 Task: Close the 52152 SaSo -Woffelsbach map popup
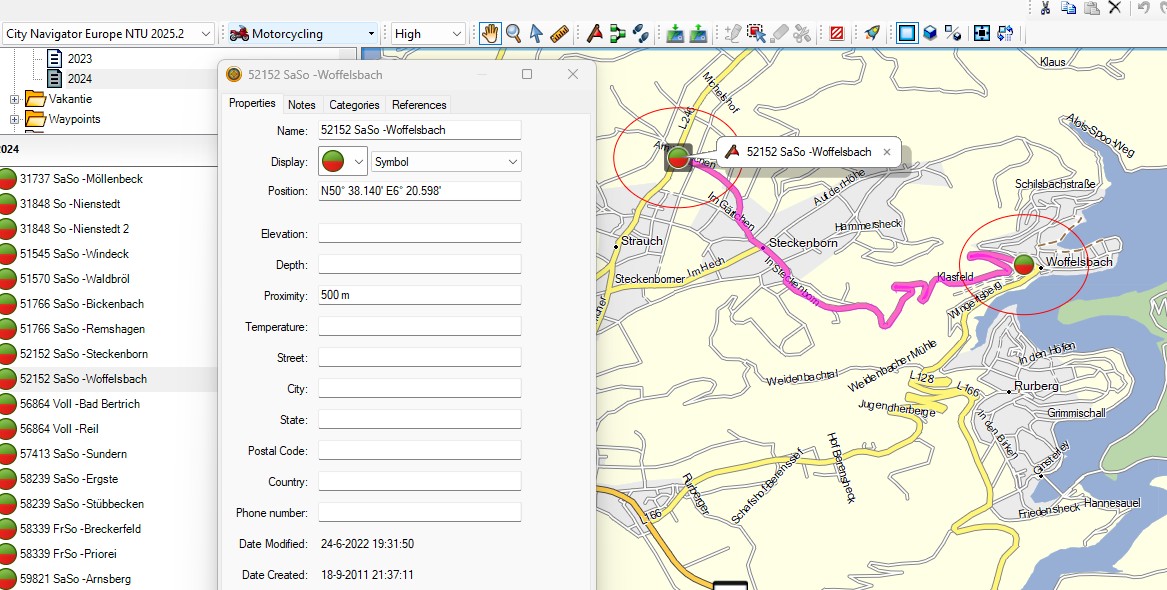tap(886, 152)
